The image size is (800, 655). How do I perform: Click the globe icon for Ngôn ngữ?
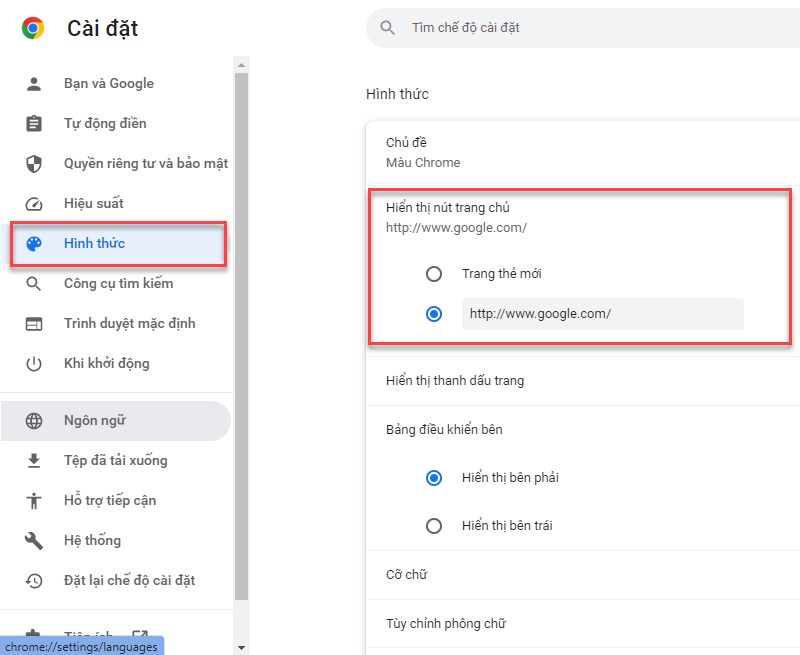pos(34,421)
